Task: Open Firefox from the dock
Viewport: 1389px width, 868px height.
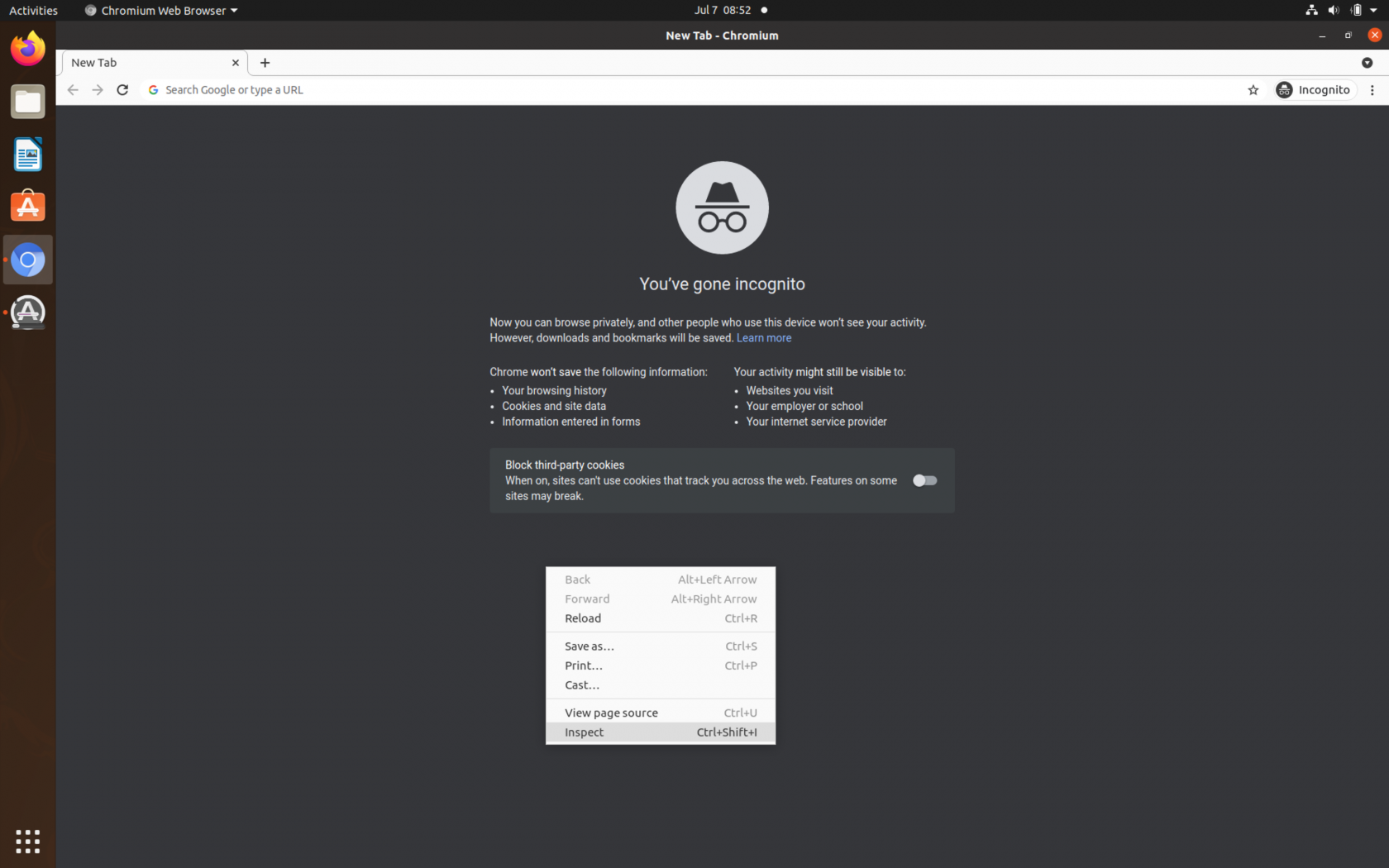Action: (27, 49)
